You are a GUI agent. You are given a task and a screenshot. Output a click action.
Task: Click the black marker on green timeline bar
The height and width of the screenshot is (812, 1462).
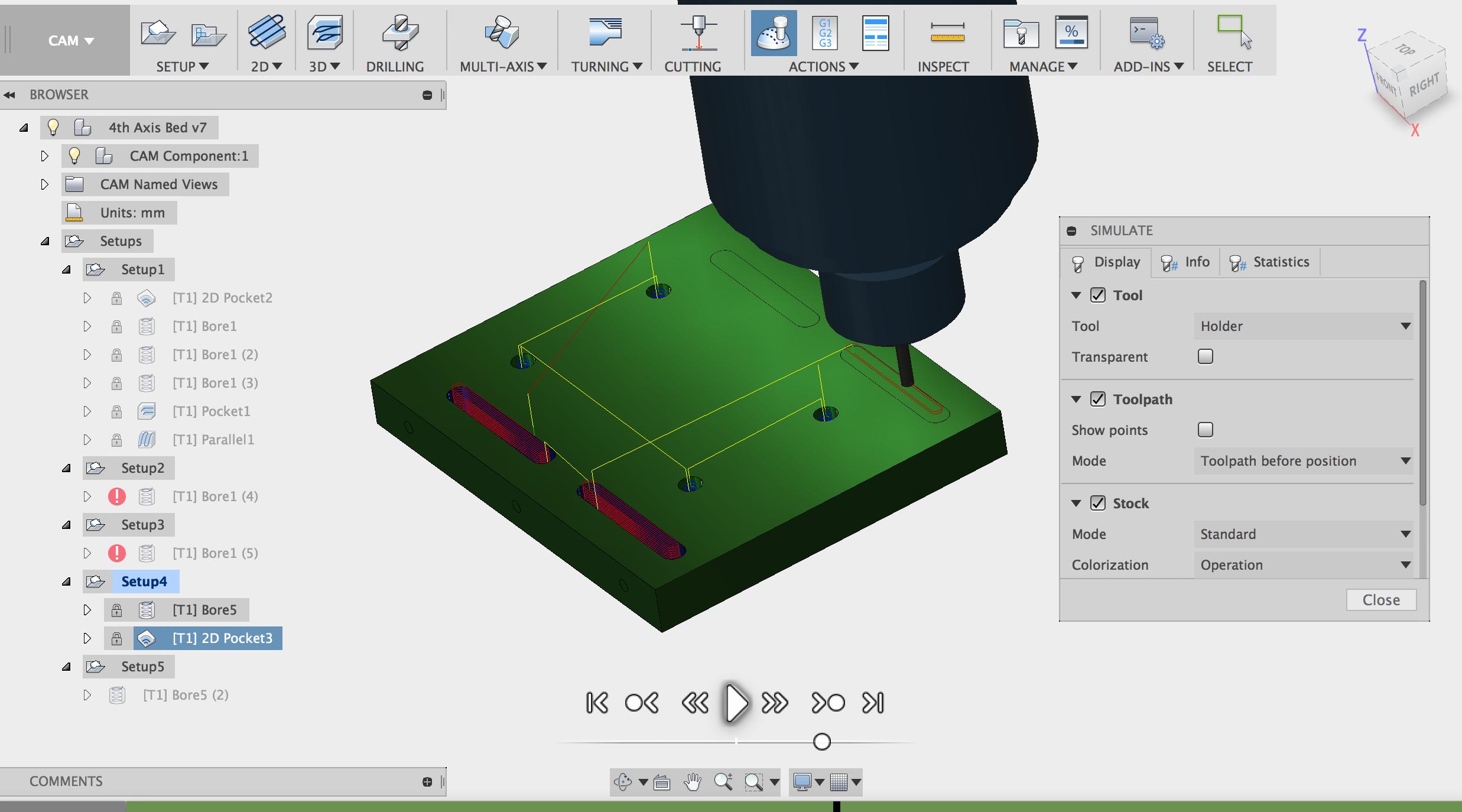pyautogui.click(x=836, y=806)
